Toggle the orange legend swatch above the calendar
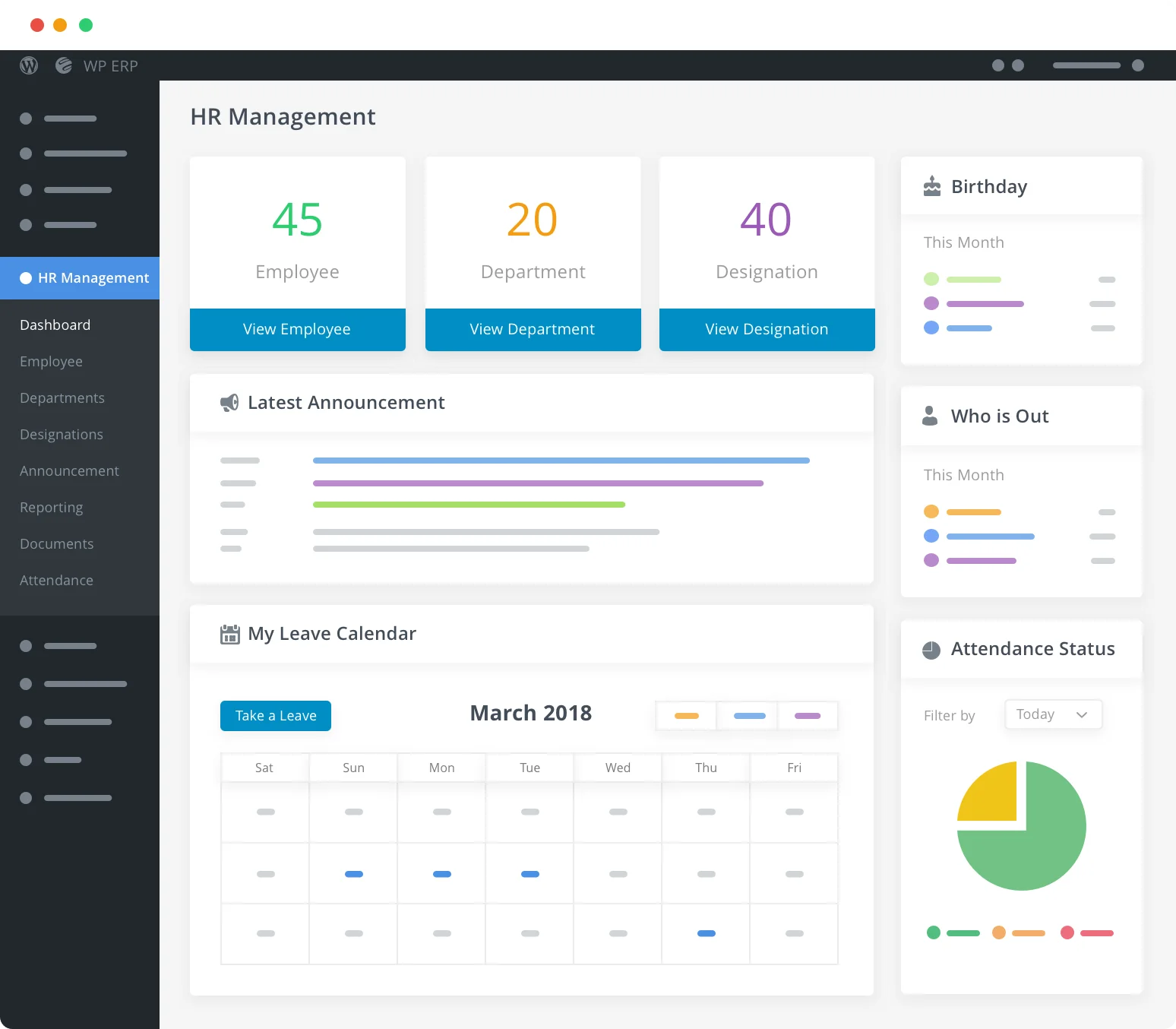 pyautogui.click(x=686, y=715)
